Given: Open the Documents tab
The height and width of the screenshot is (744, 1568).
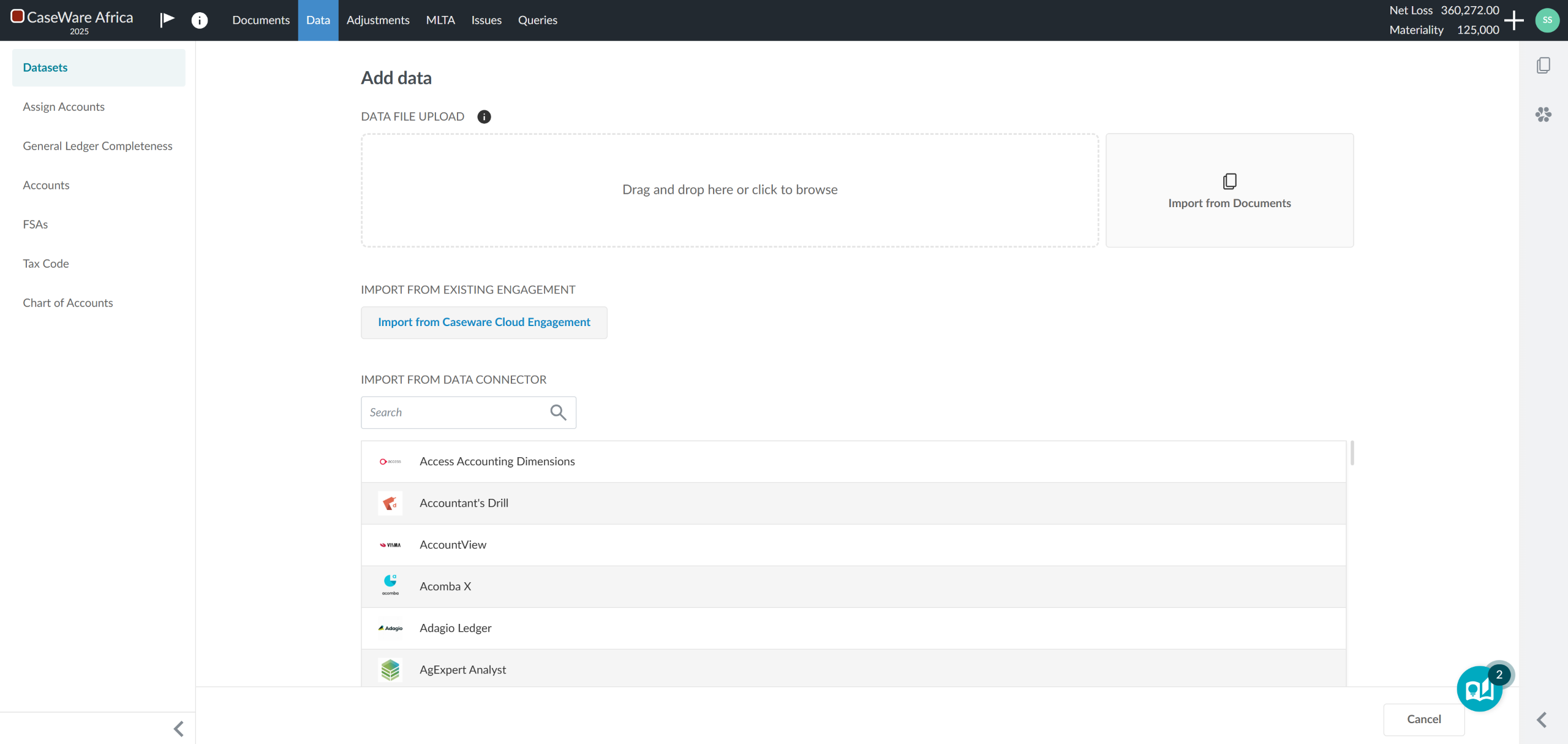Looking at the screenshot, I should 261,20.
